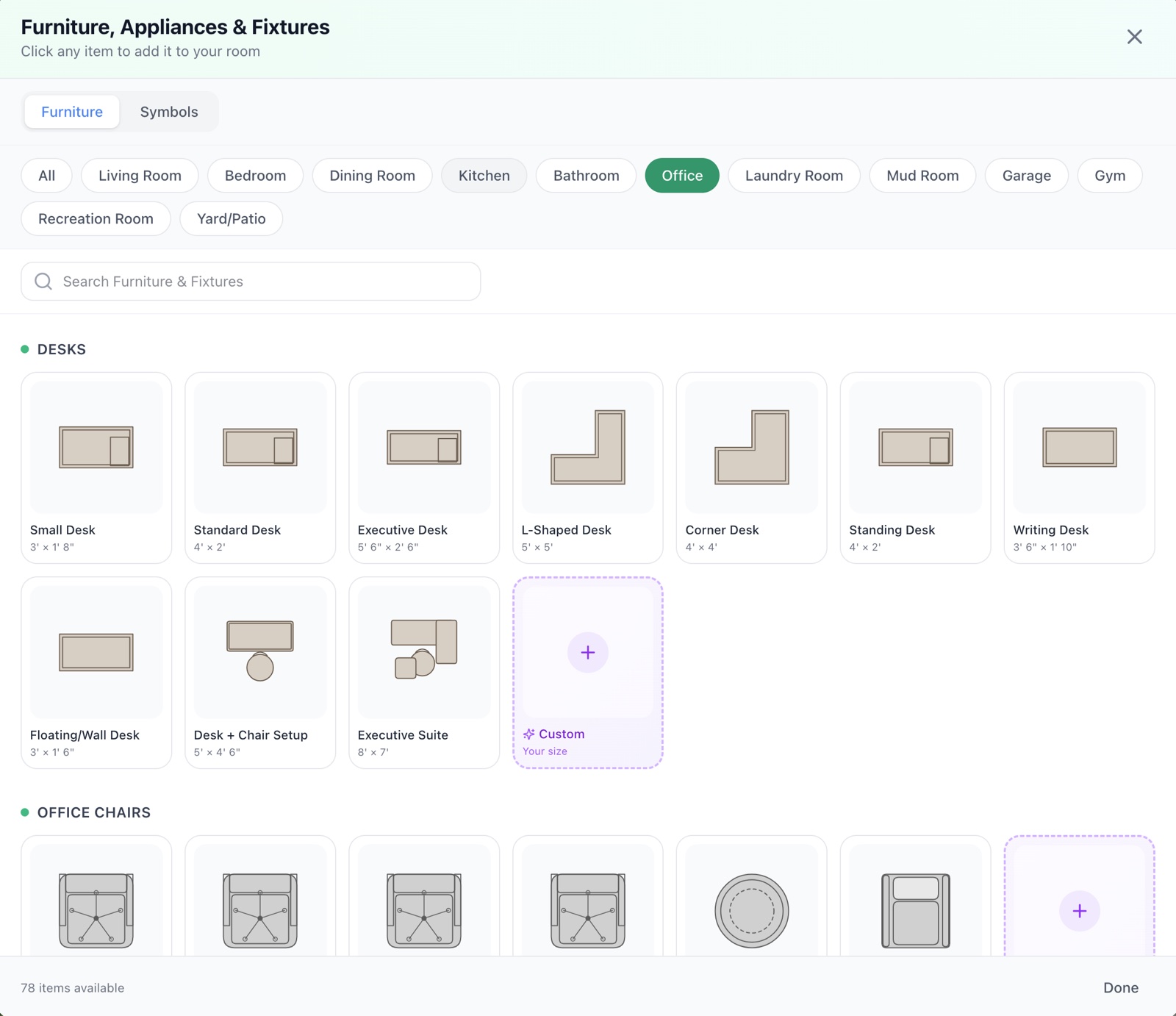
Task: Add the fourth swivel office chair icon
Action: (588, 911)
